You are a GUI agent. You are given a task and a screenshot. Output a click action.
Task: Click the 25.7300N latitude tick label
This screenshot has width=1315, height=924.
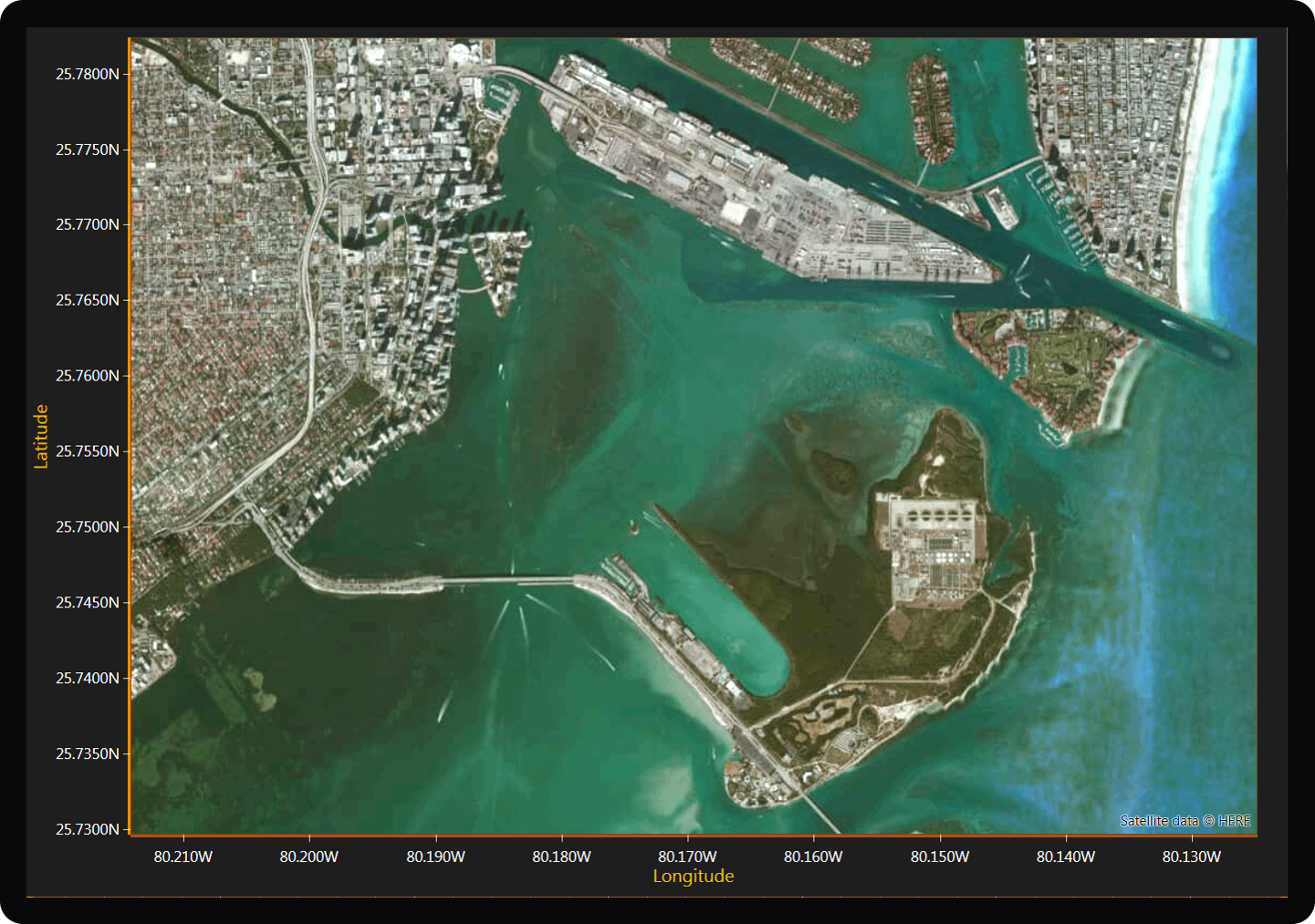(88, 829)
